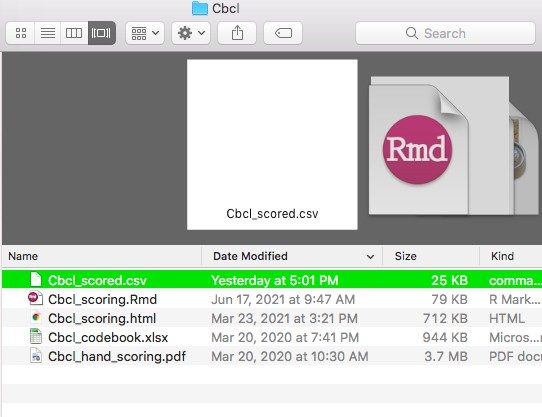This screenshot has height=417, width=542.
Task: Select Cbcl_codebook.xlsx spreadsheet icon
Action: [36, 337]
